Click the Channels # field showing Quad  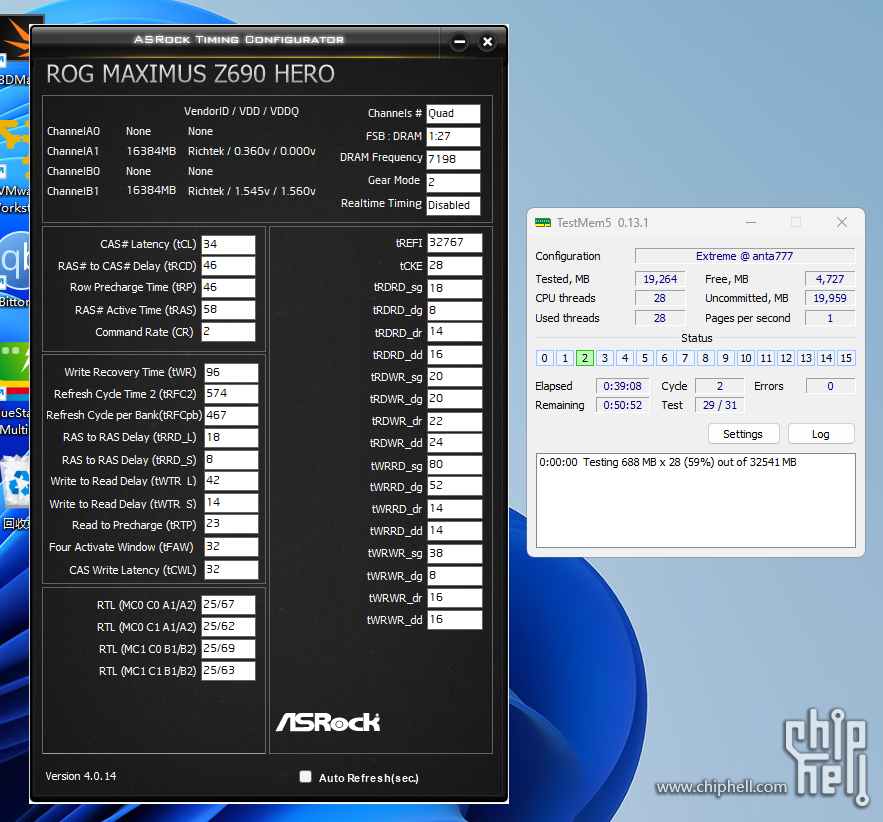(x=453, y=114)
